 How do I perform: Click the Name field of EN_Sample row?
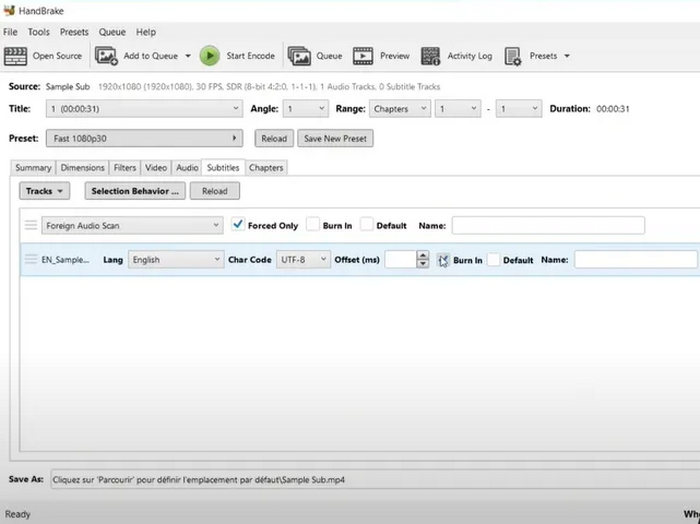click(636, 260)
